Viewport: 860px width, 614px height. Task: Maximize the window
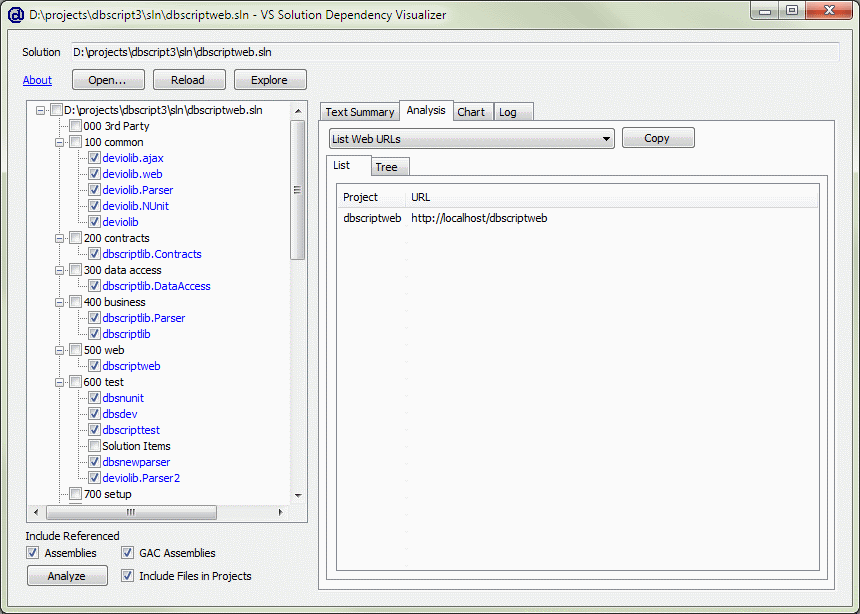click(x=792, y=11)
